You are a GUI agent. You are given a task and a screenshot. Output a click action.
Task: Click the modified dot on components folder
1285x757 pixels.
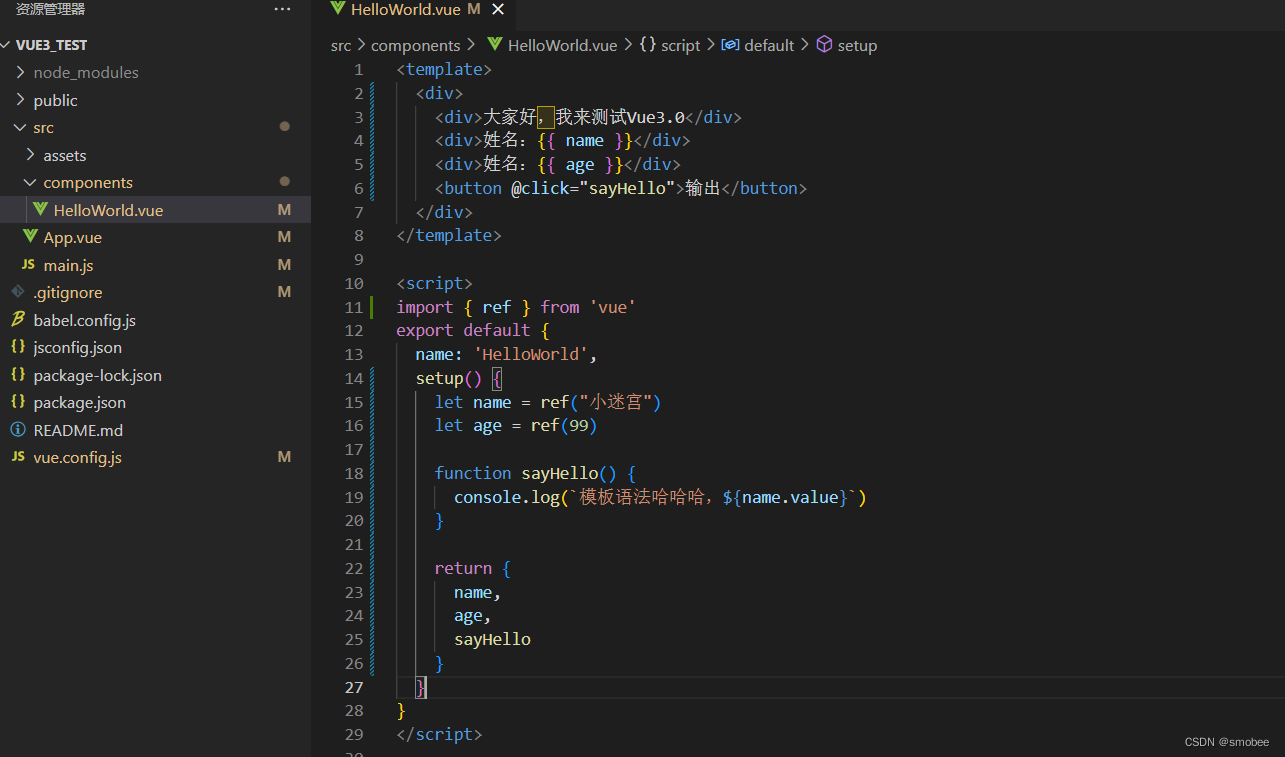(x=285, y=182)
